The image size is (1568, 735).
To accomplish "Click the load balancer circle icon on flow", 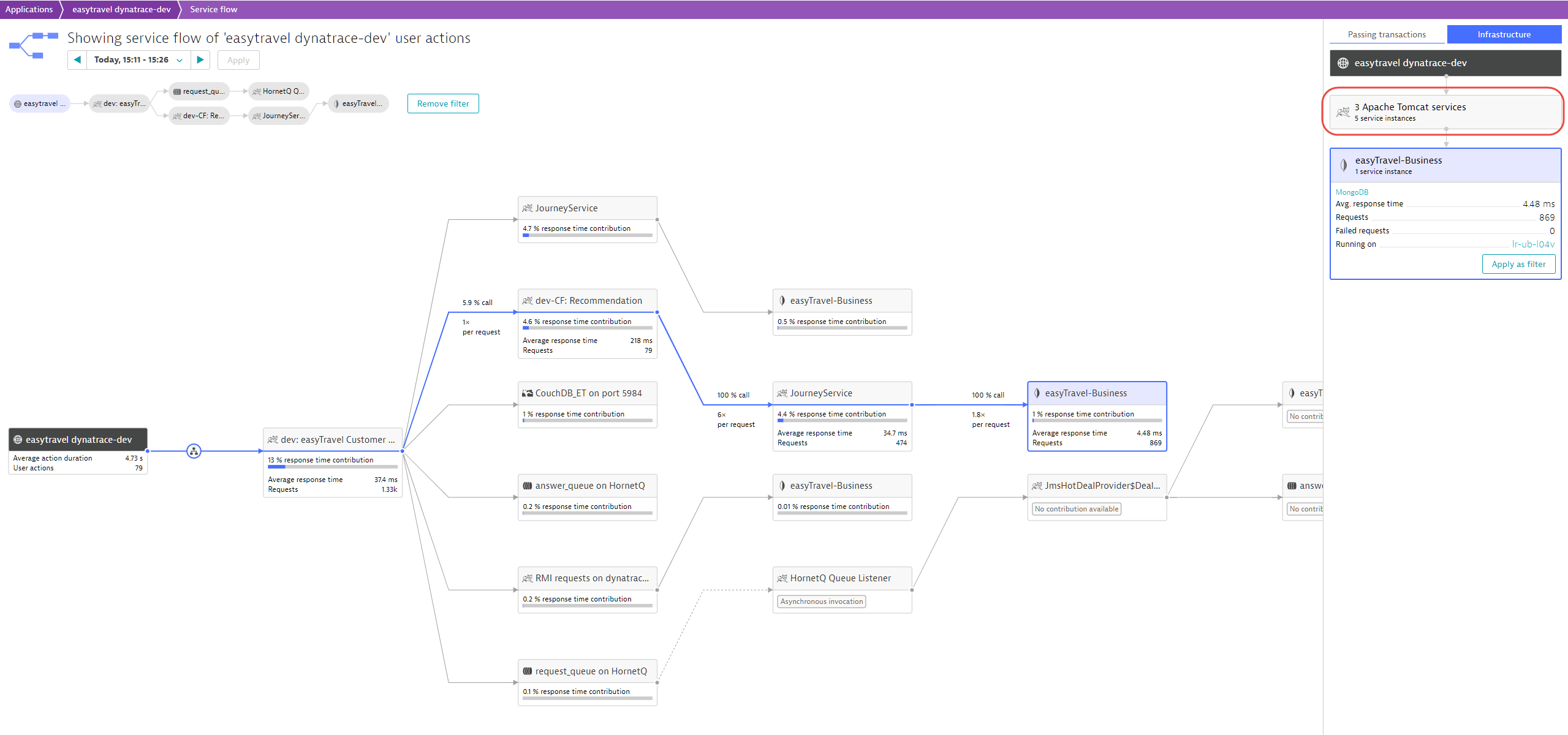I will pyautogui.click(x=194, y=451).
